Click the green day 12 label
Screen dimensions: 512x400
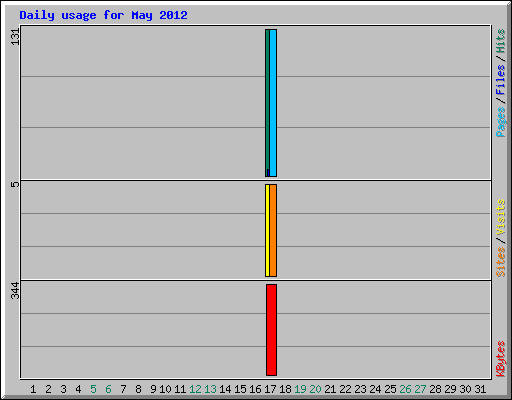click(195, 389)
